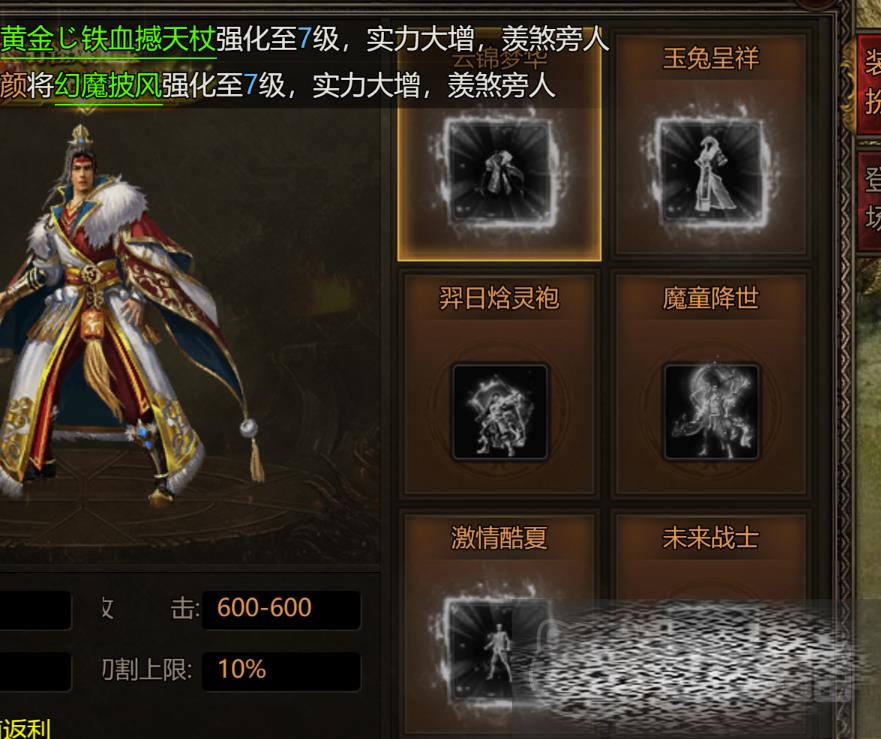This screenshot has height=739, width=881.
Task: Click the 激情酷夏 title label
Action: click(499, 538)
